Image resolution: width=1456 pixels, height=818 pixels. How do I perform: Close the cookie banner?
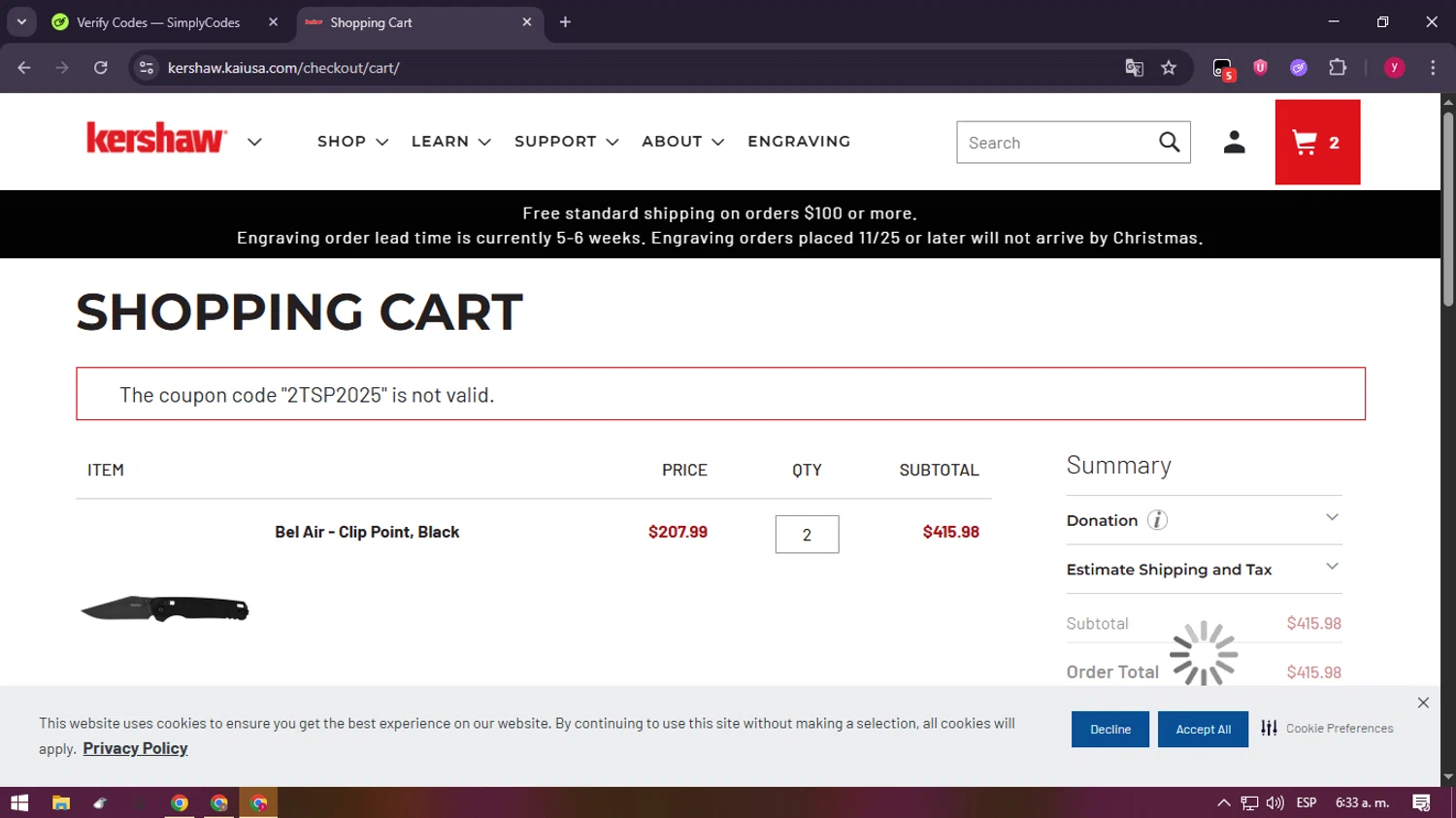1423,703
